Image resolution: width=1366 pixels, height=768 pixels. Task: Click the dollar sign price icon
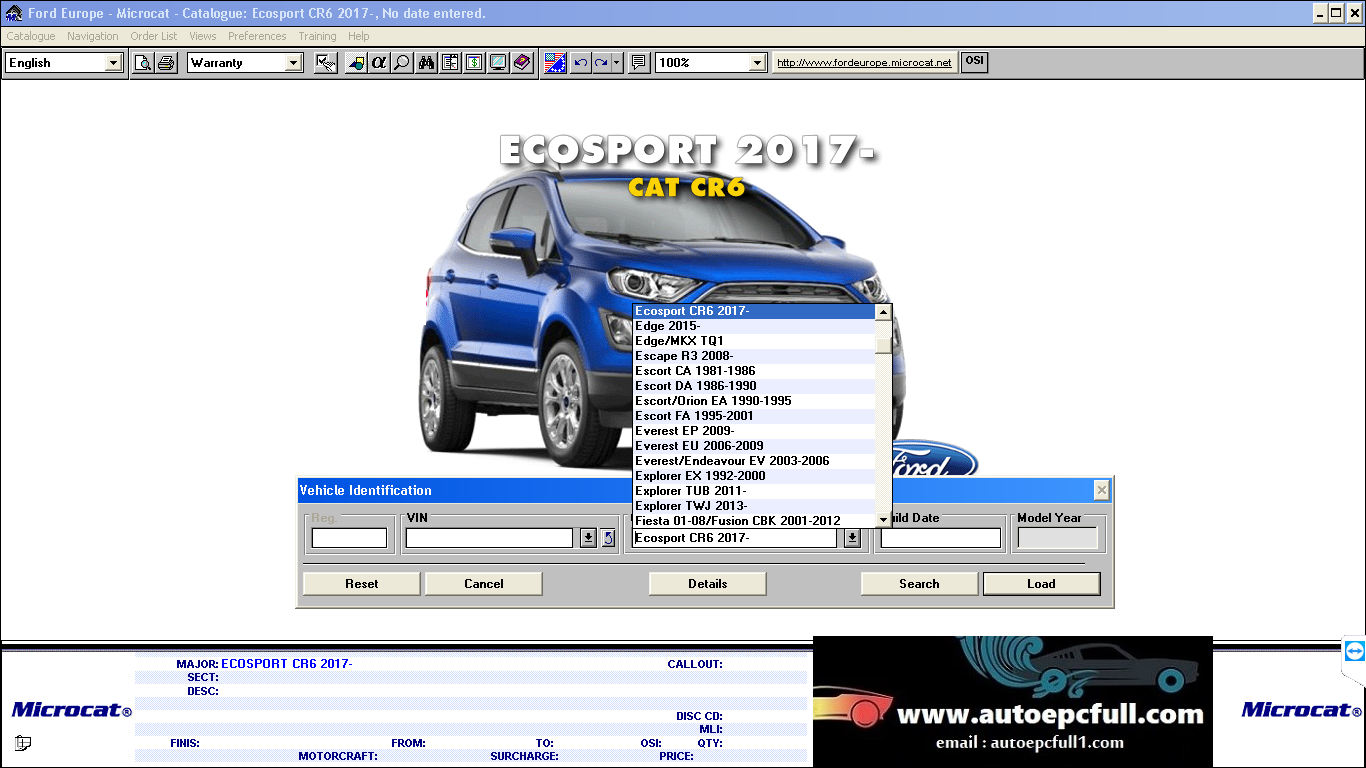tap(474, 63)
